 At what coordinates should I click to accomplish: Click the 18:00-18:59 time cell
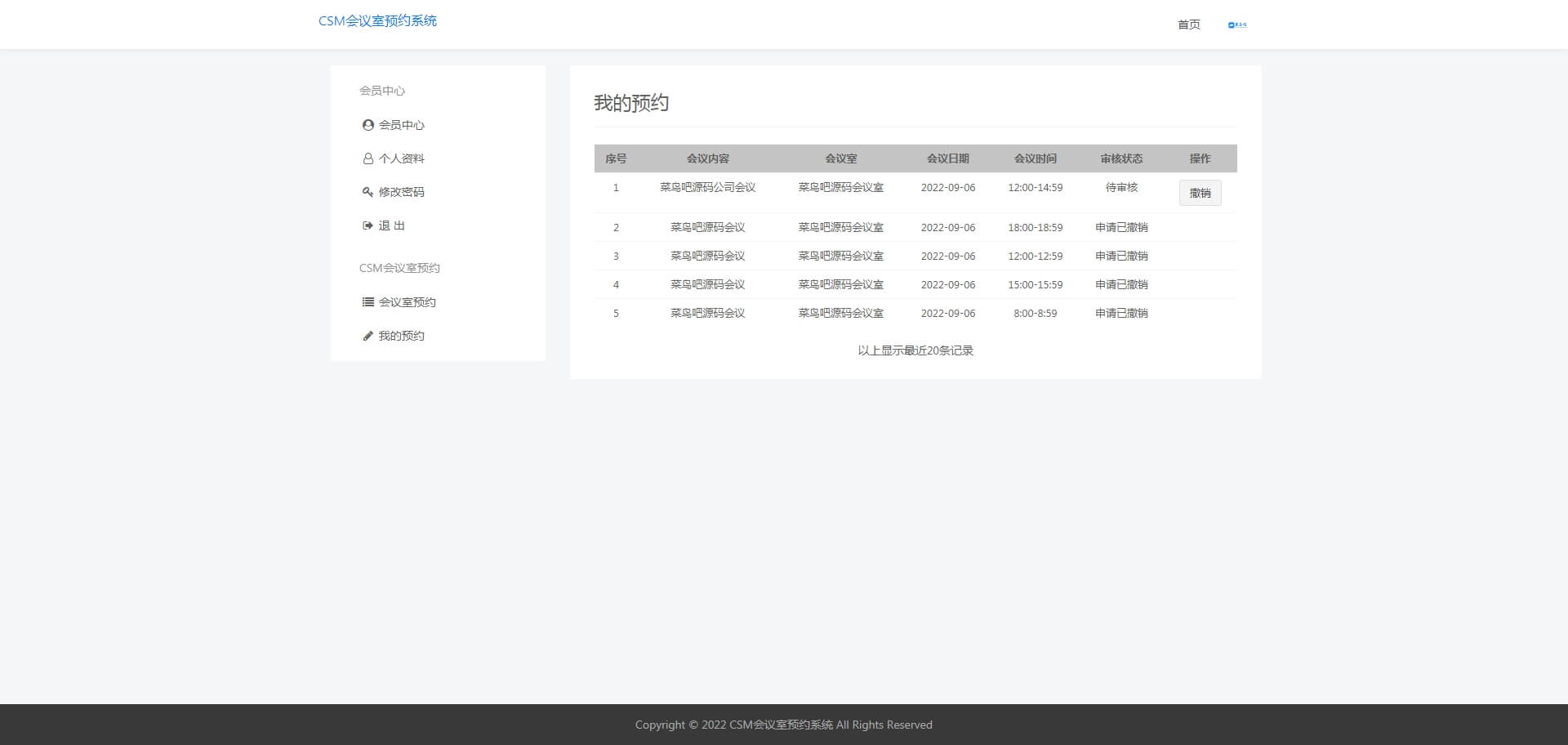pos(1035,228)
